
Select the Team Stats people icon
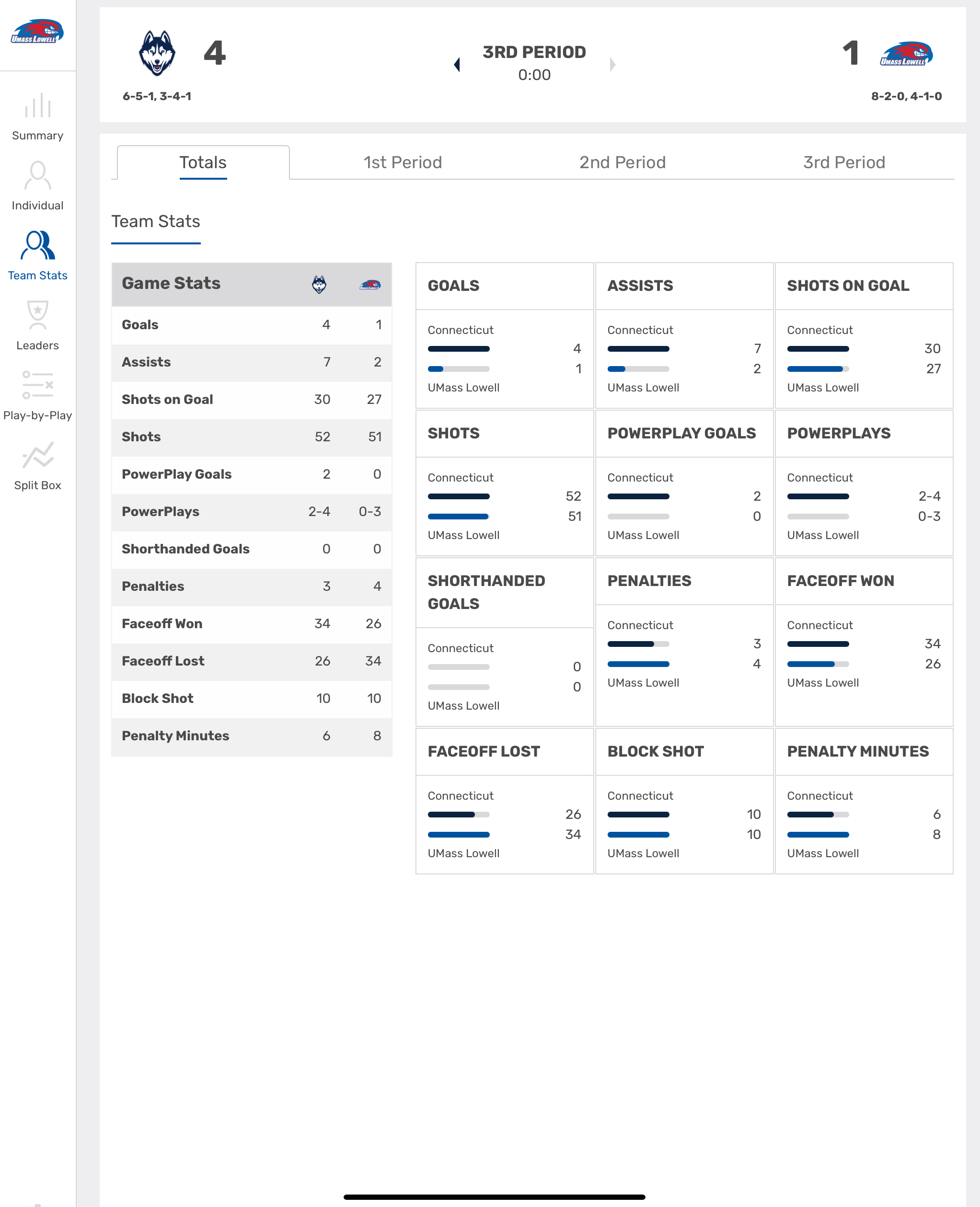click(38, 245)
